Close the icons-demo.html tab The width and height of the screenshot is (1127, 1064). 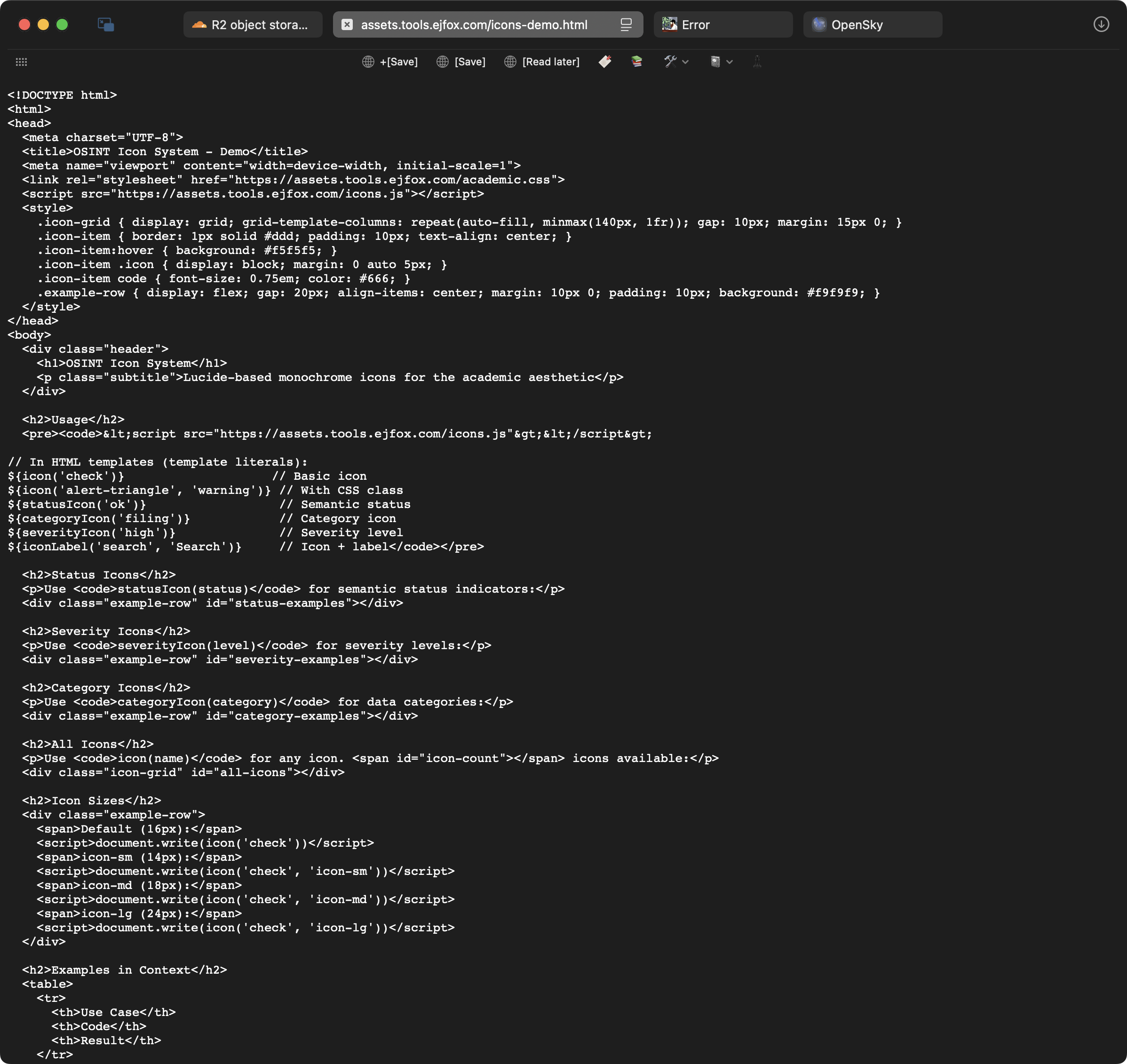pos(347,24)
